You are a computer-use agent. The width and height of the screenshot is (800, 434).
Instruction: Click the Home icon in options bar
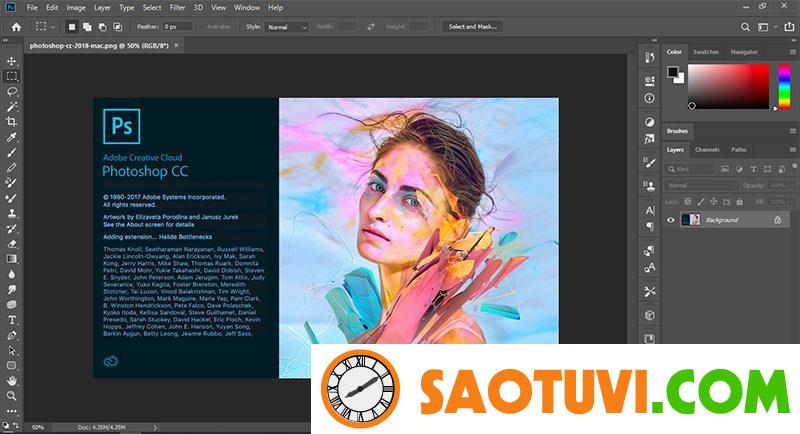pos(16,27)
